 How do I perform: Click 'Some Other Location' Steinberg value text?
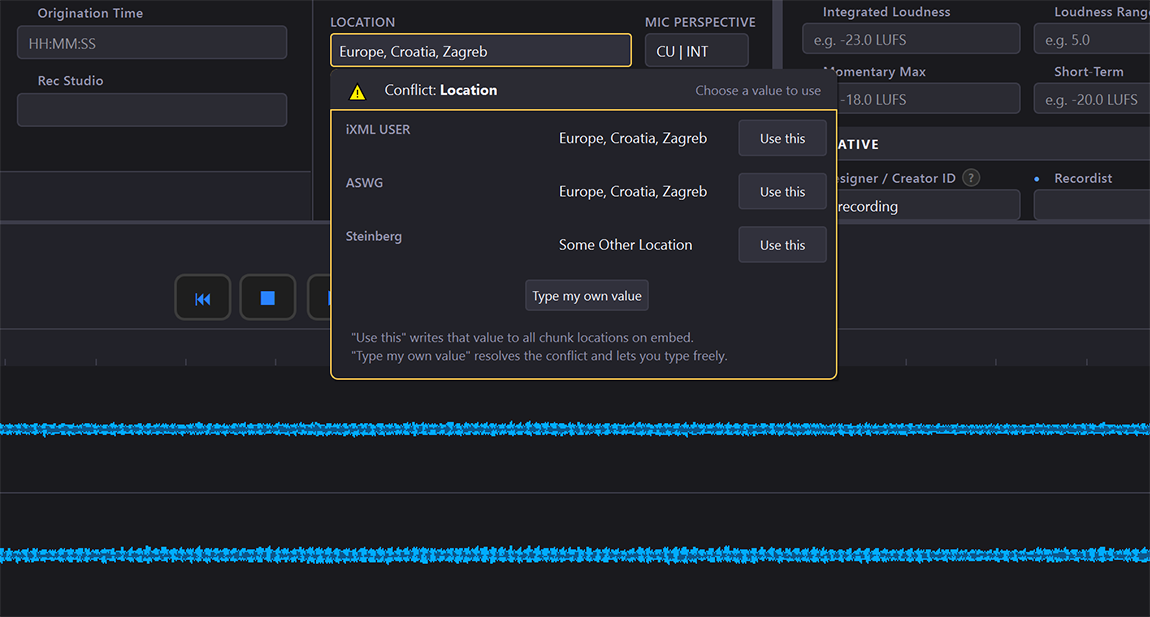tap(626, 245)
